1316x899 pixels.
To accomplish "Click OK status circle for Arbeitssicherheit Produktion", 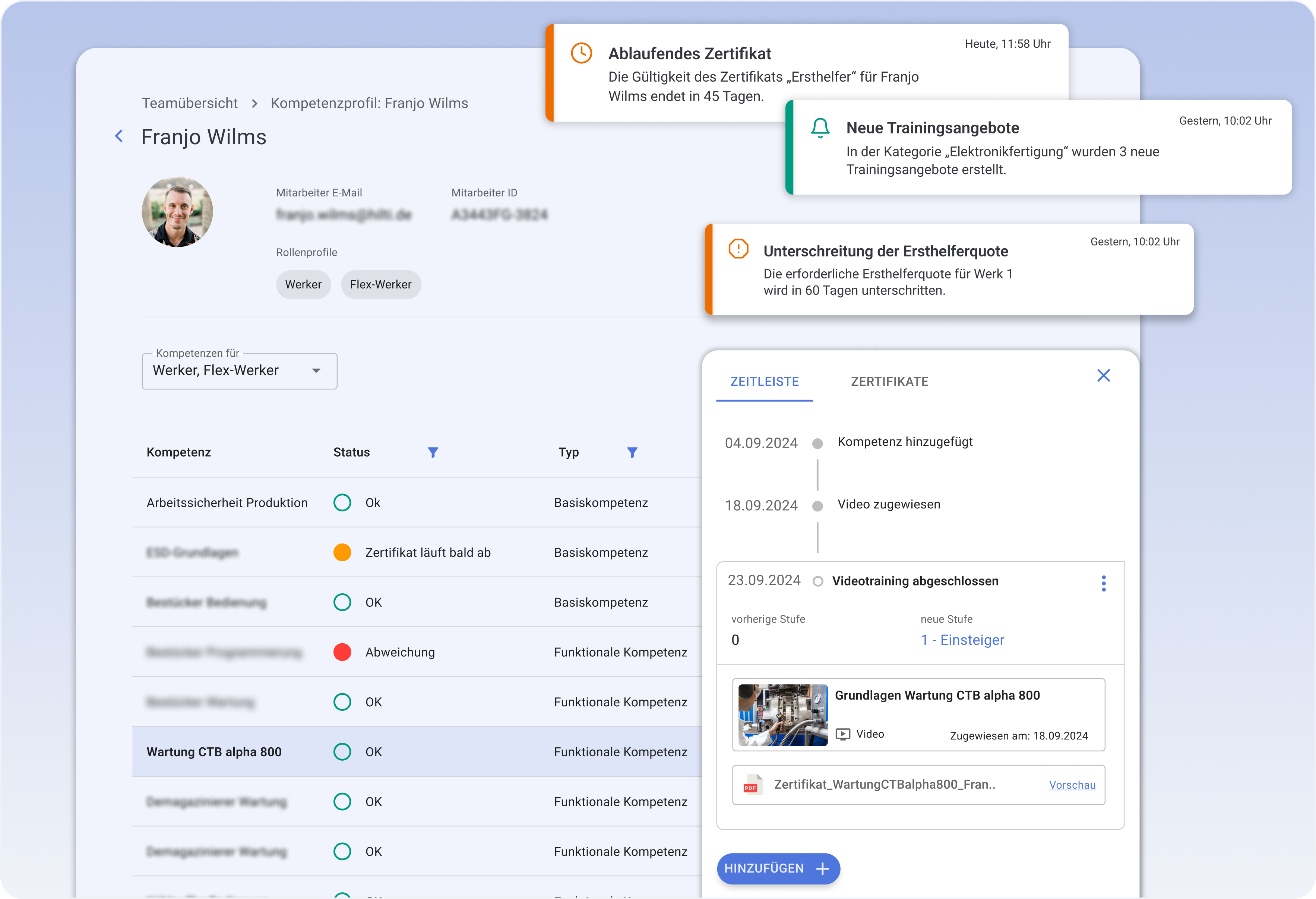I will (342, 502).
